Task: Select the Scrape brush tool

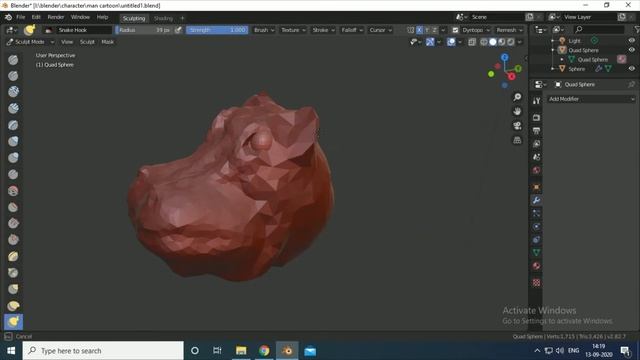Action: pyautogui.click(x=13, y=240)
